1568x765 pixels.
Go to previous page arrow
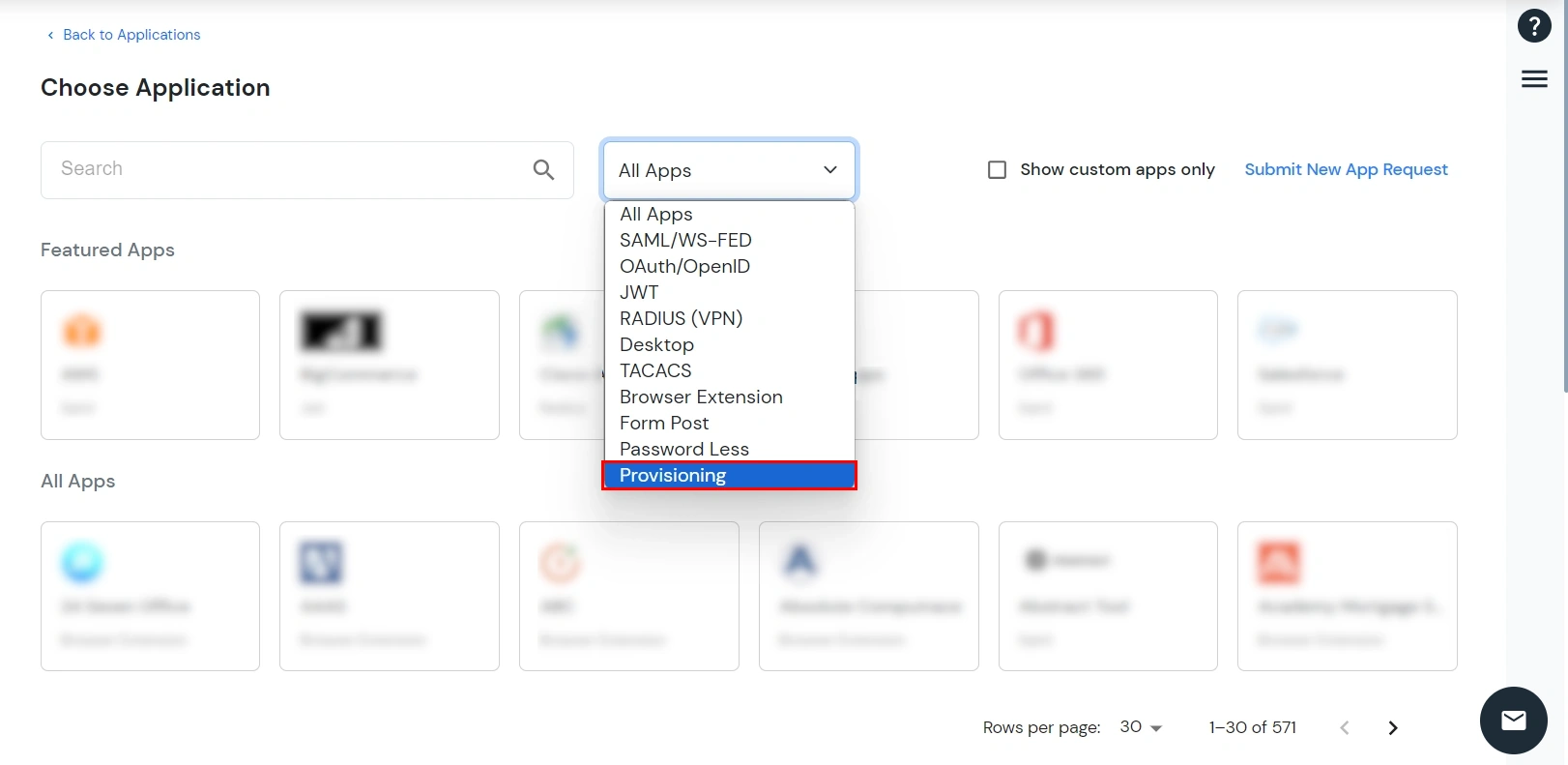(x=1345, y=728)
